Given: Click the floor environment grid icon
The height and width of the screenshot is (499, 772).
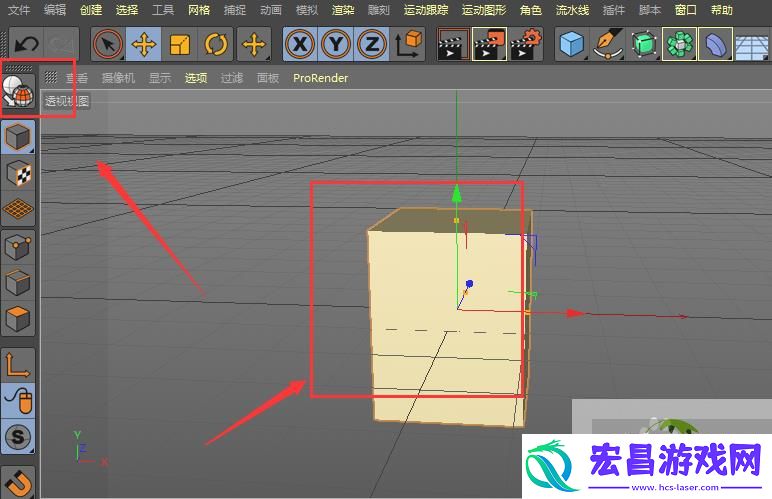Looking at the screenshot, I should coord(753,45).
